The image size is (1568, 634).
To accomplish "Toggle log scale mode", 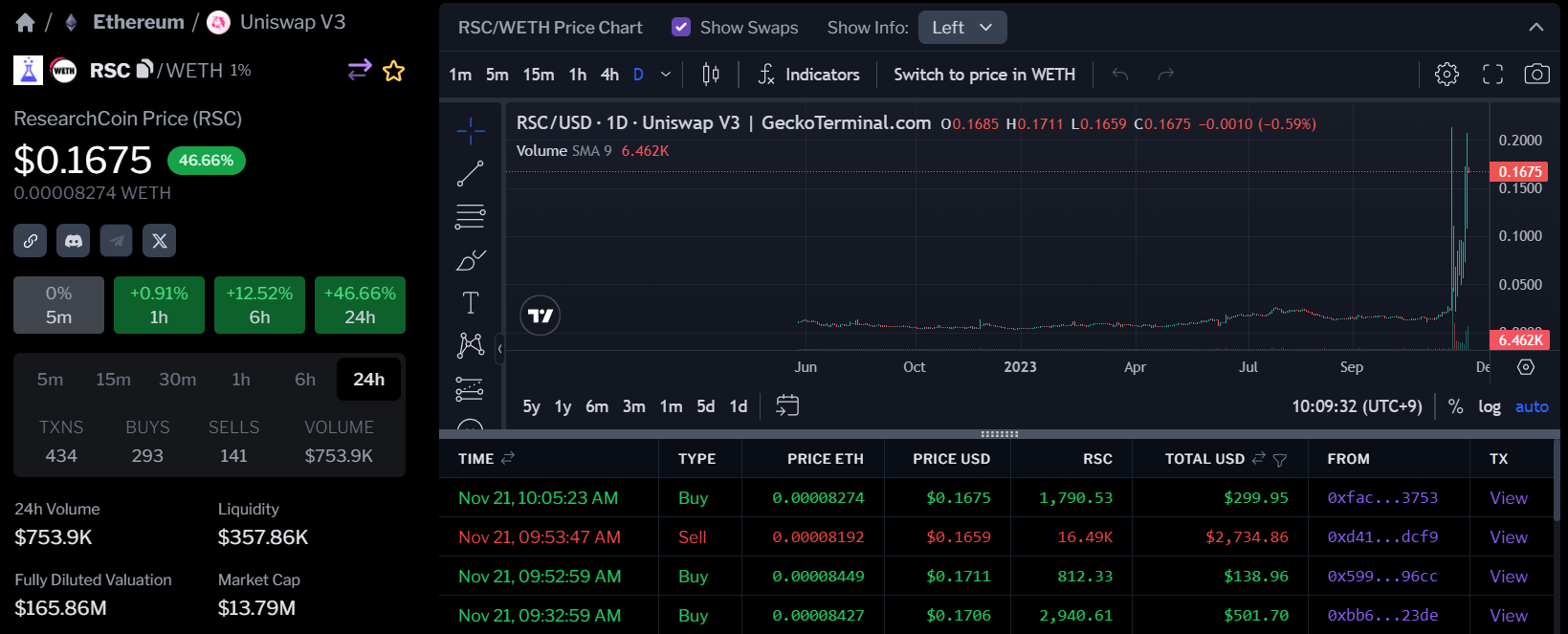I will coord(1490,406).
